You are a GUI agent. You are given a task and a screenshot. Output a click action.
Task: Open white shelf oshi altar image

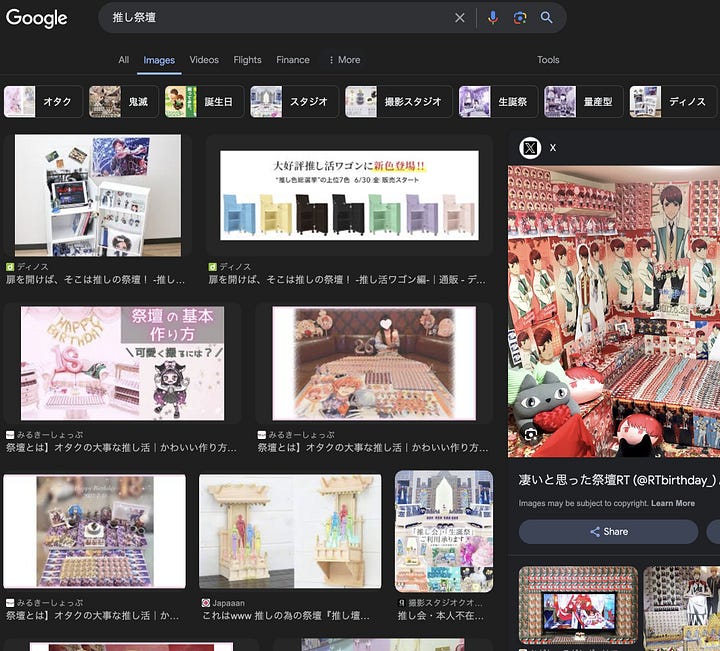tap(98, 195)
